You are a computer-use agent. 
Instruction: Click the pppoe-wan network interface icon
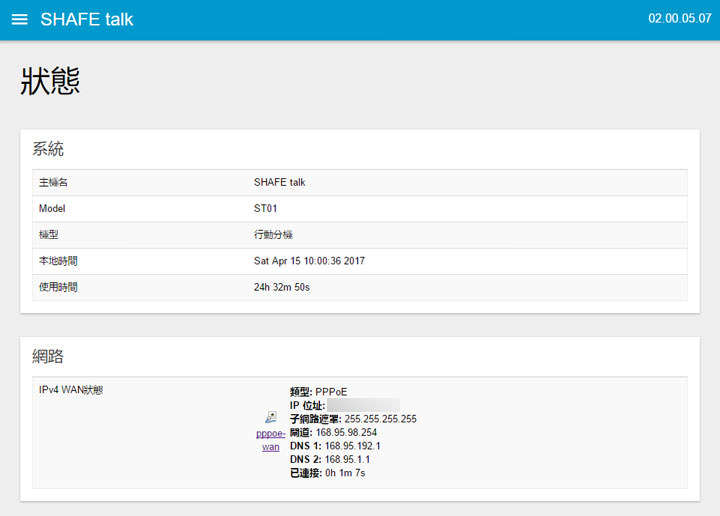coord(271,418)
